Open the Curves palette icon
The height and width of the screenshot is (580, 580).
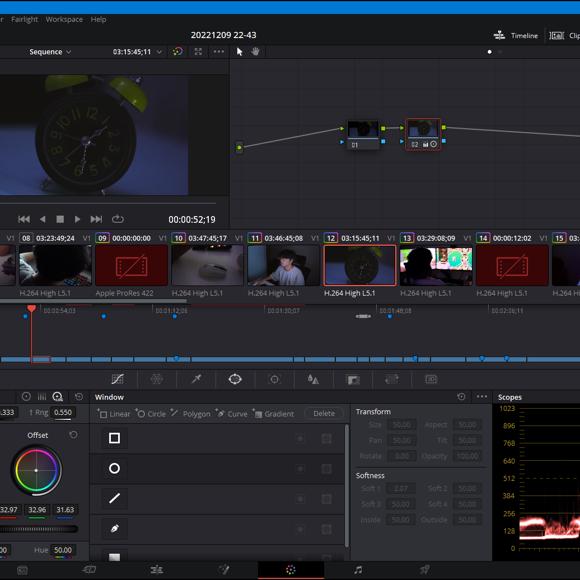pyautogui.click(x=118, y=379)
